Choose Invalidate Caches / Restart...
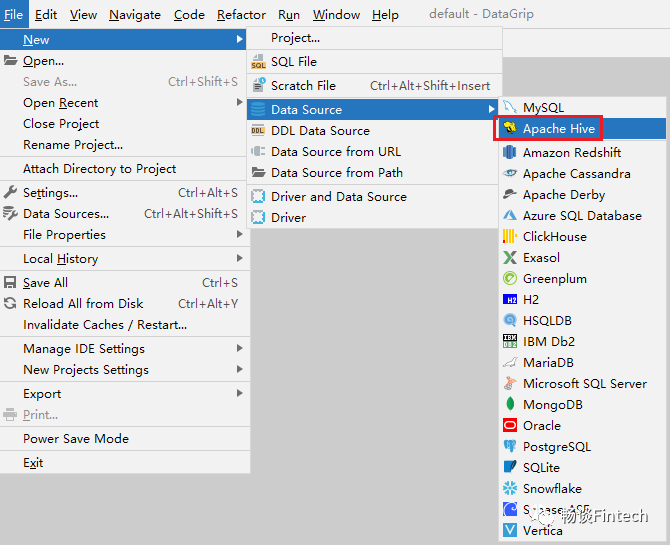The height and width of the screenshot is (545, 670). click(125, 324)
